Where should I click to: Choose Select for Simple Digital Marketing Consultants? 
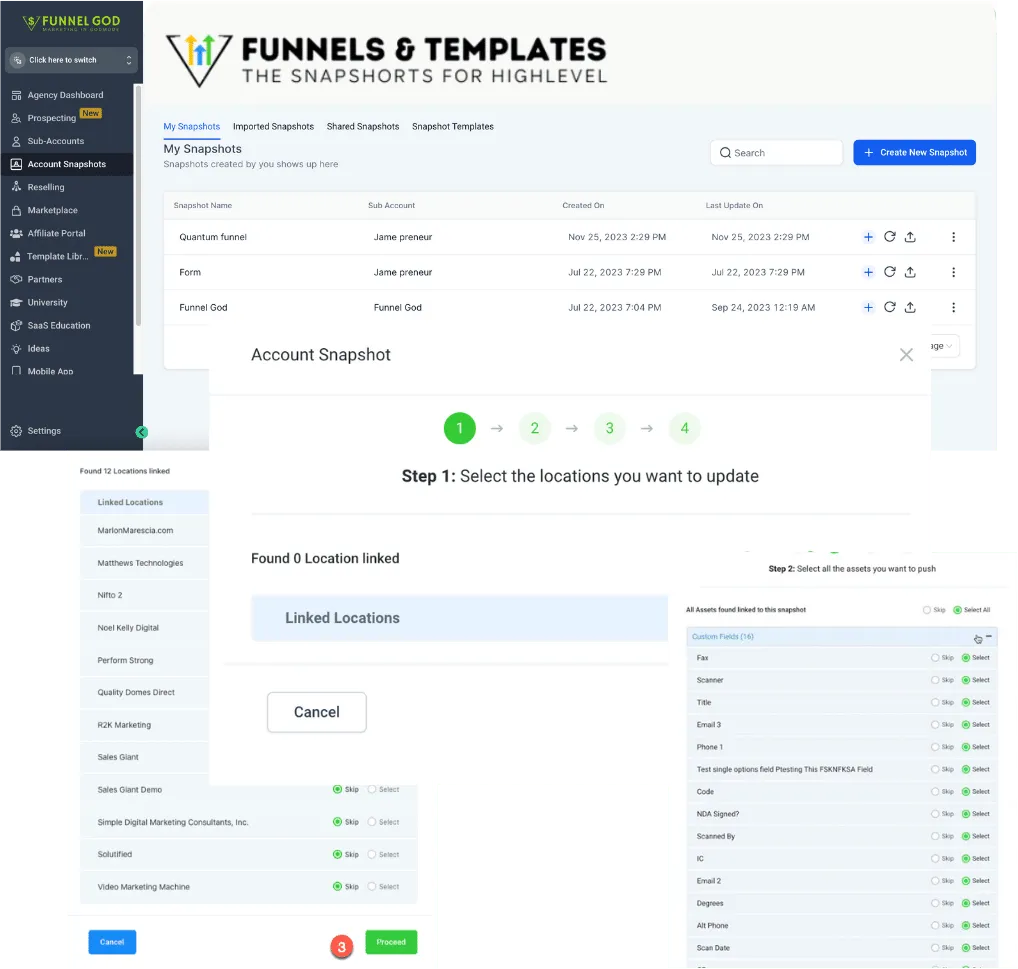[x=372, y=822]
